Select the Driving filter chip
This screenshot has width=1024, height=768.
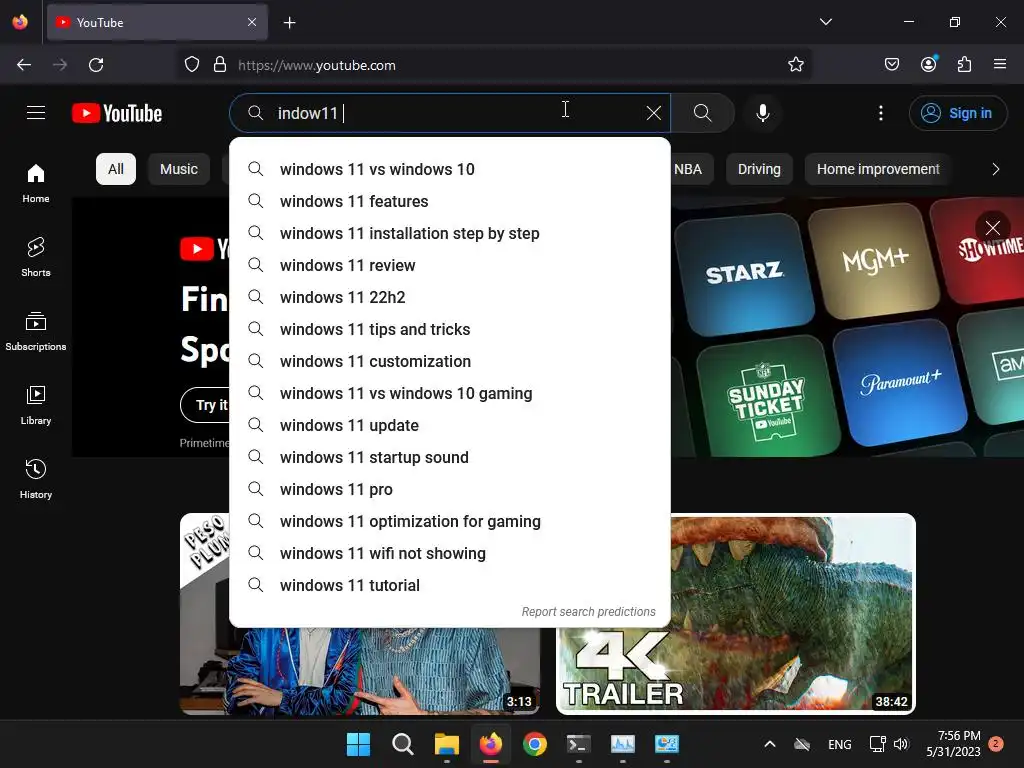point(759,169)
